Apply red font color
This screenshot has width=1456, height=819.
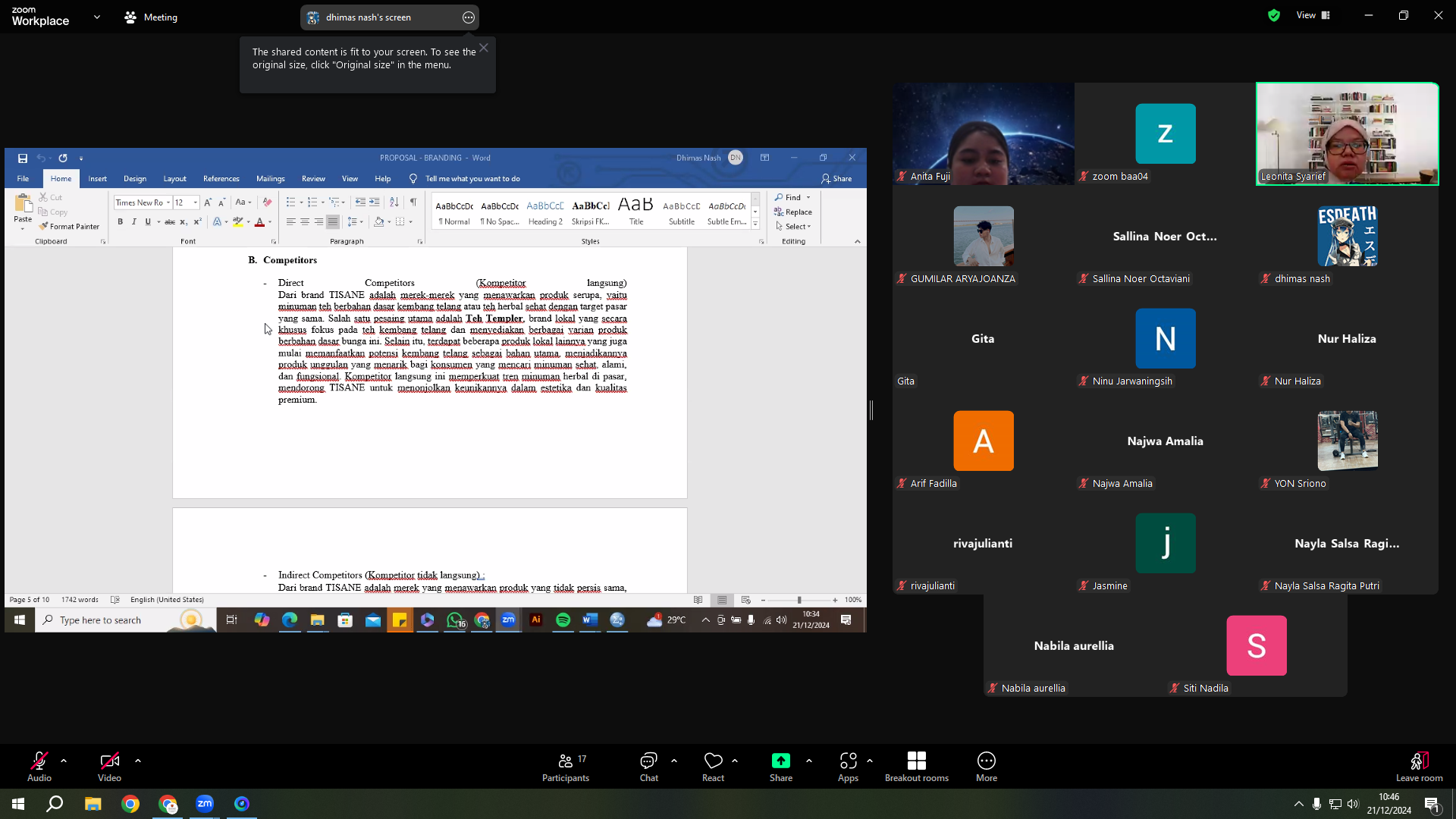259,221
